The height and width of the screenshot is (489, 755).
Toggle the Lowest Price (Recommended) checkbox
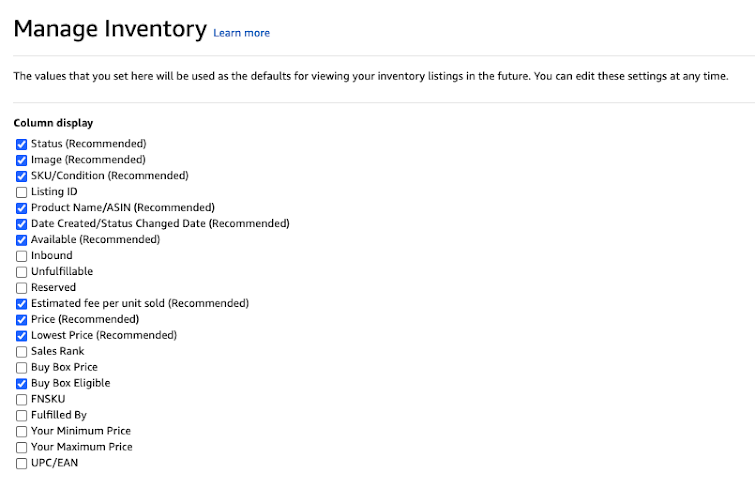coord(22,336)
